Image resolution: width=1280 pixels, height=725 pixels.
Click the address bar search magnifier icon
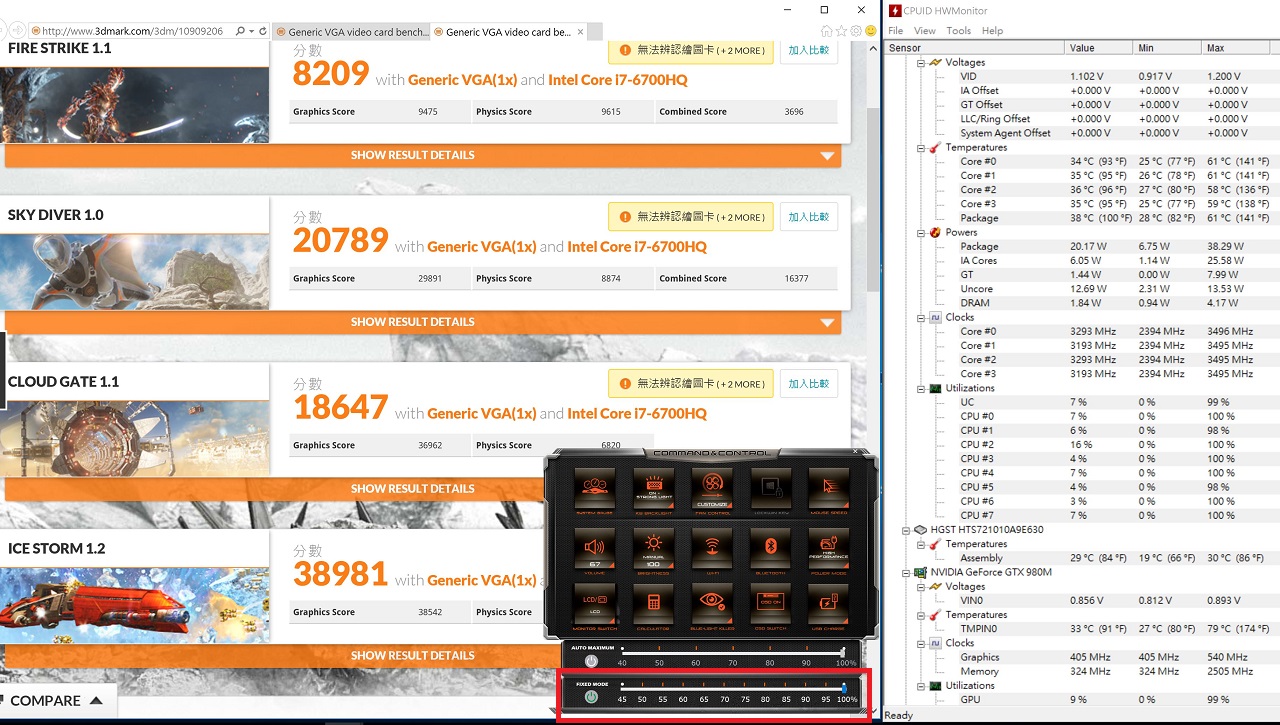coord(240,31)
